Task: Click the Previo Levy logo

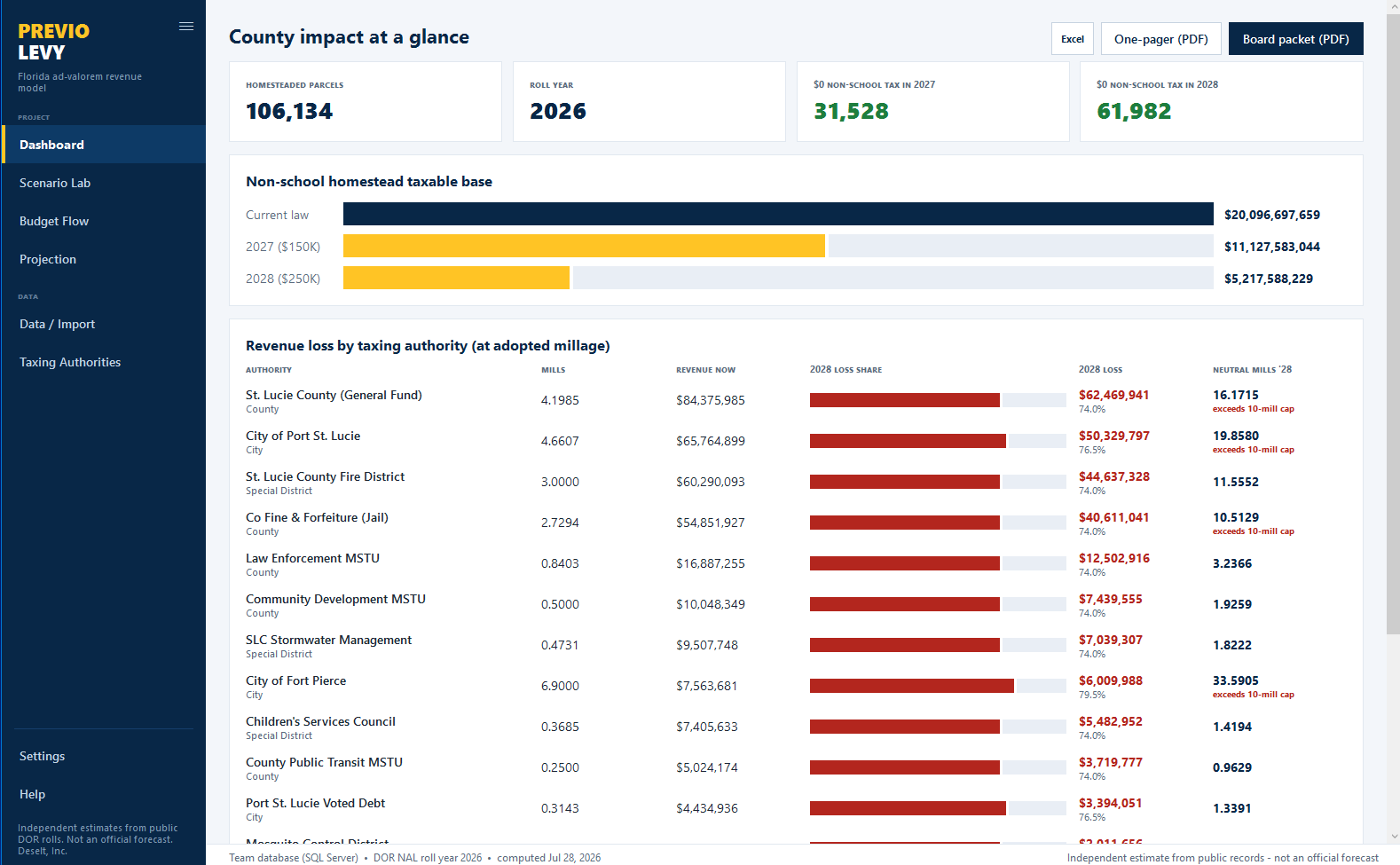Action: (54, 42)
